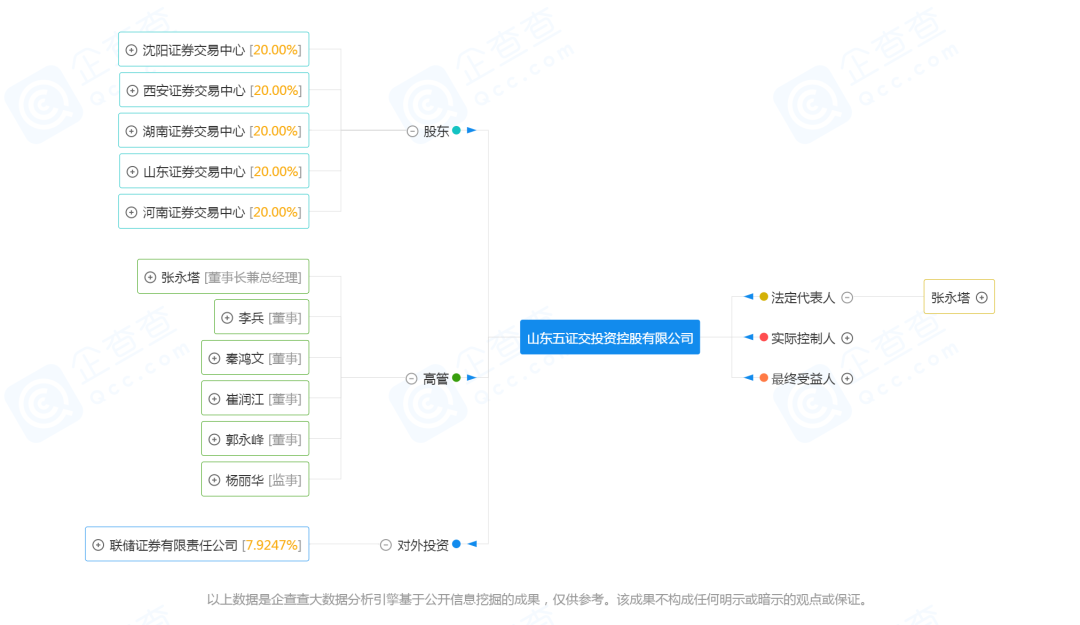Expand the 实际控制人 plus icon
The height and width of the screenshot is (625, 1080).
(x=847, y=338)
